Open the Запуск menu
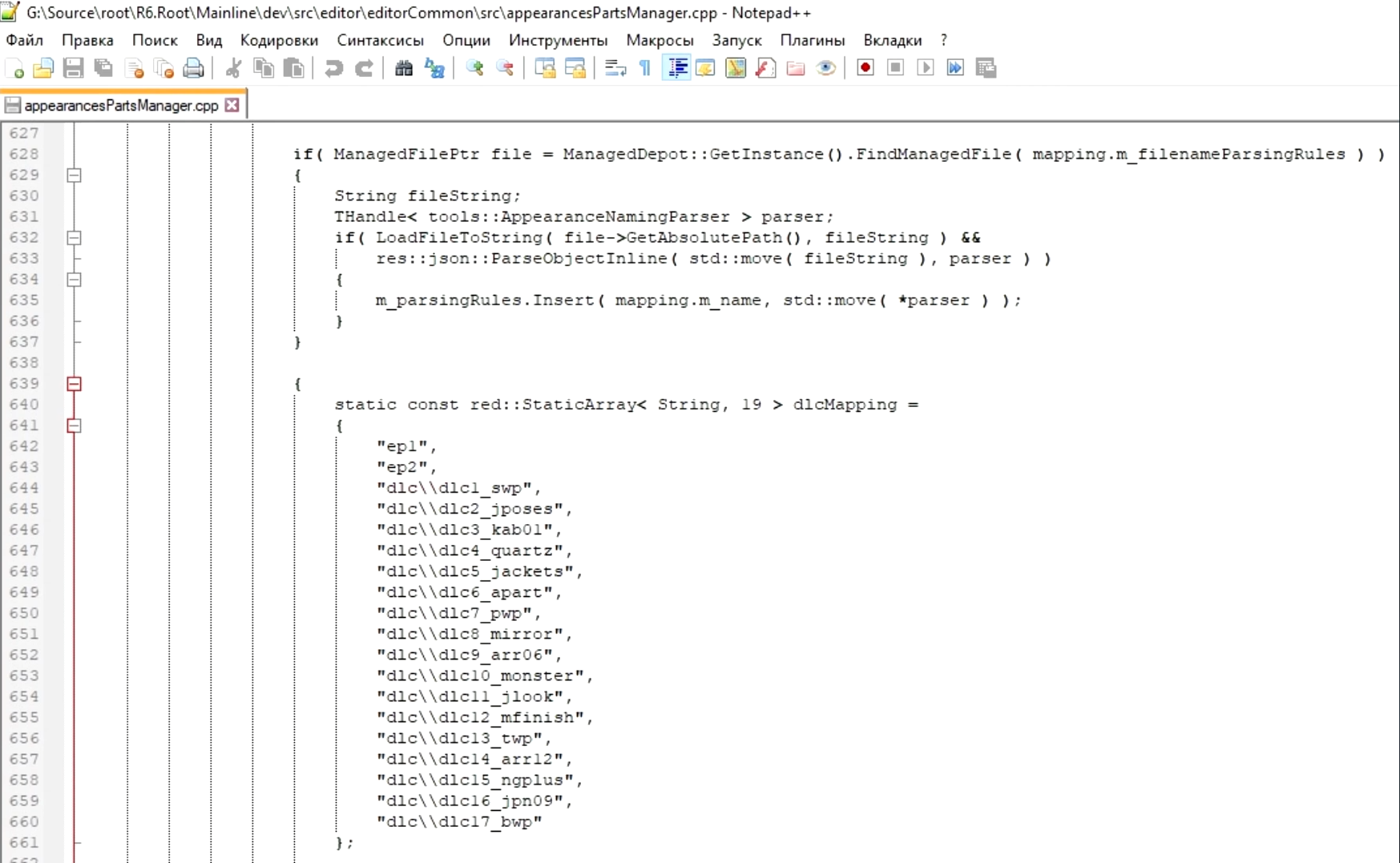Viewport: 1400px width, 863px height. pyautogui.click(x=736, y=40)
